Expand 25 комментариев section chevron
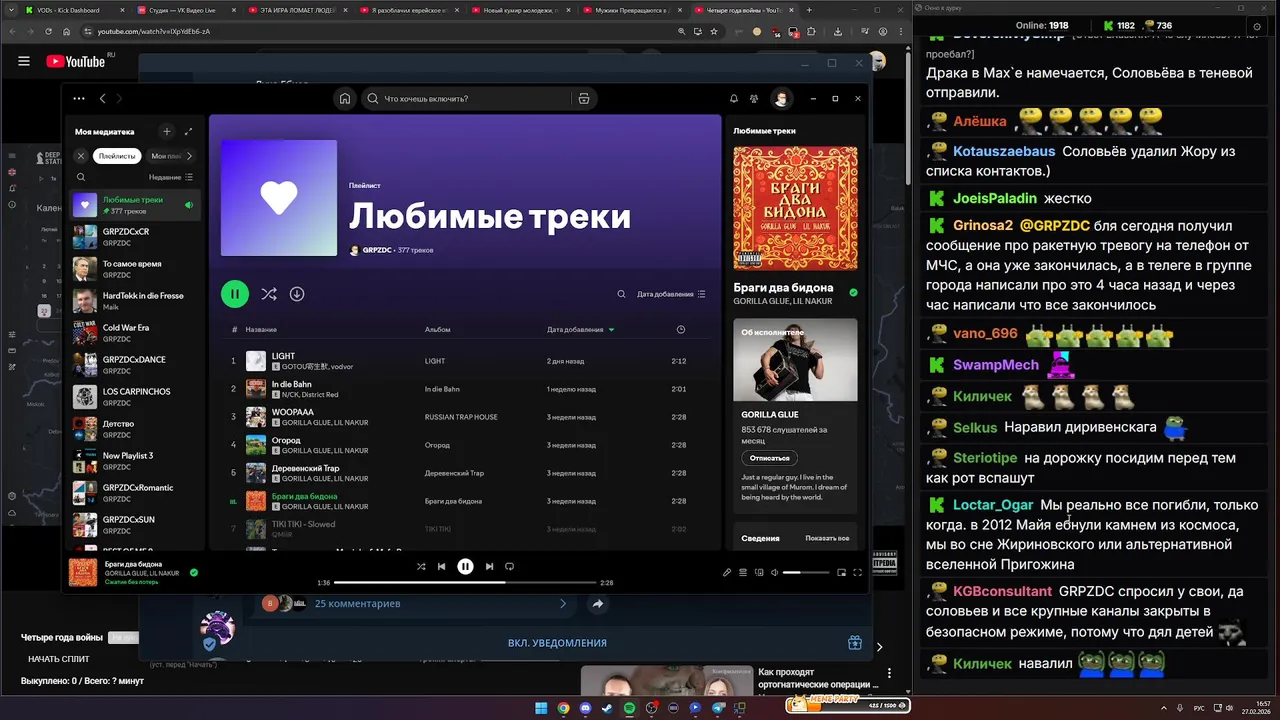This screenshot has height=720, width=1280. coord(563,604)
